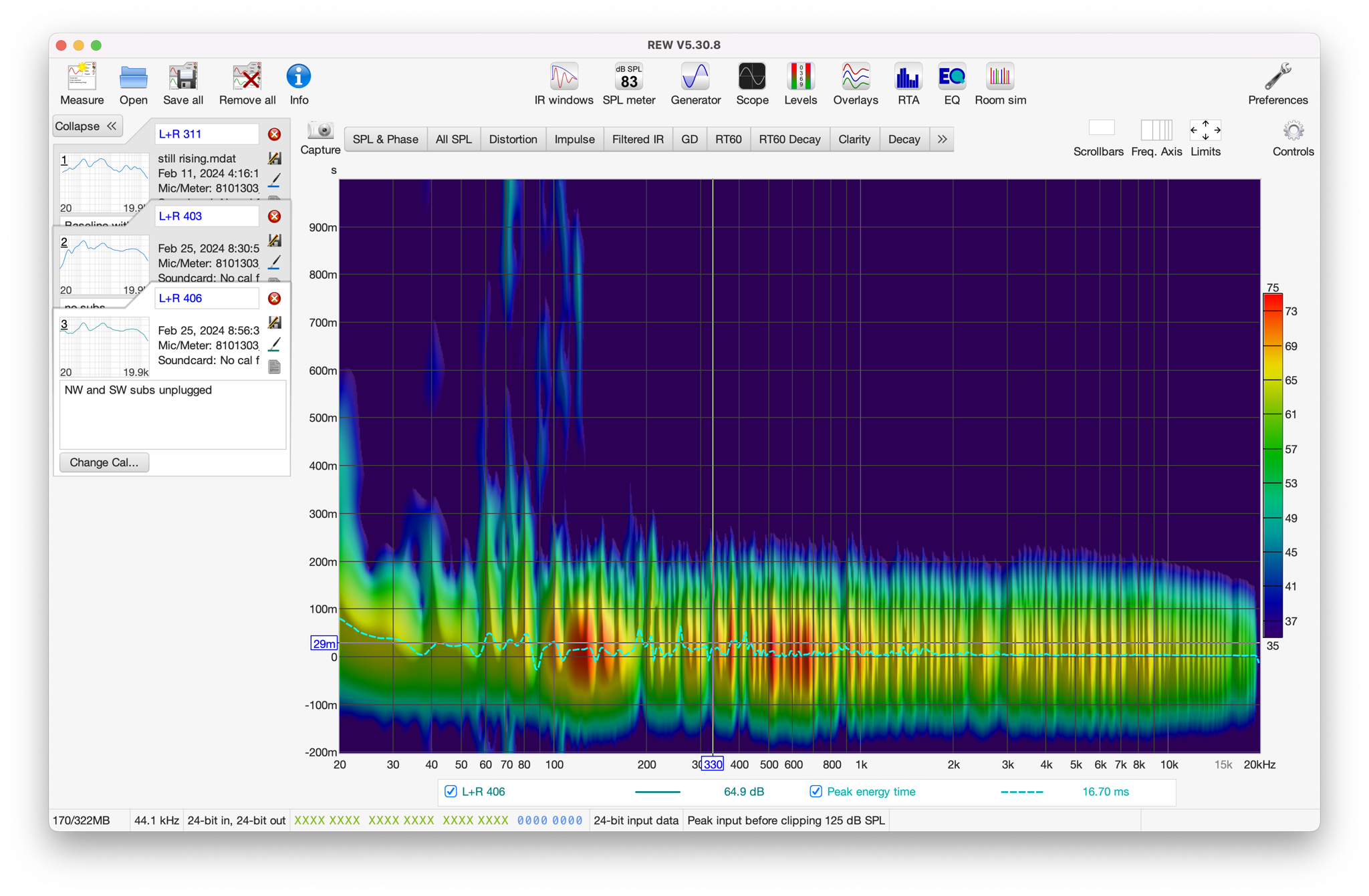Click '44.1 kHz' sample rate status

point(156,820)
